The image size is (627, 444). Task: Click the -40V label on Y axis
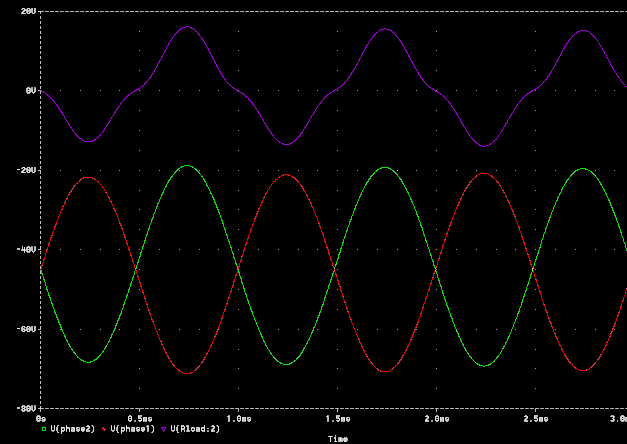(x=25, y=249)
